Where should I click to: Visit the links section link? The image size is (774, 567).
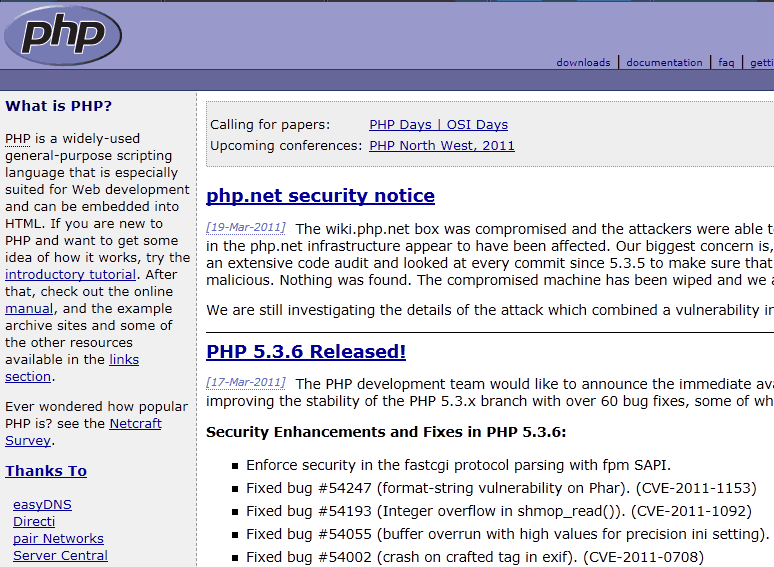click(x=124, y=359)
